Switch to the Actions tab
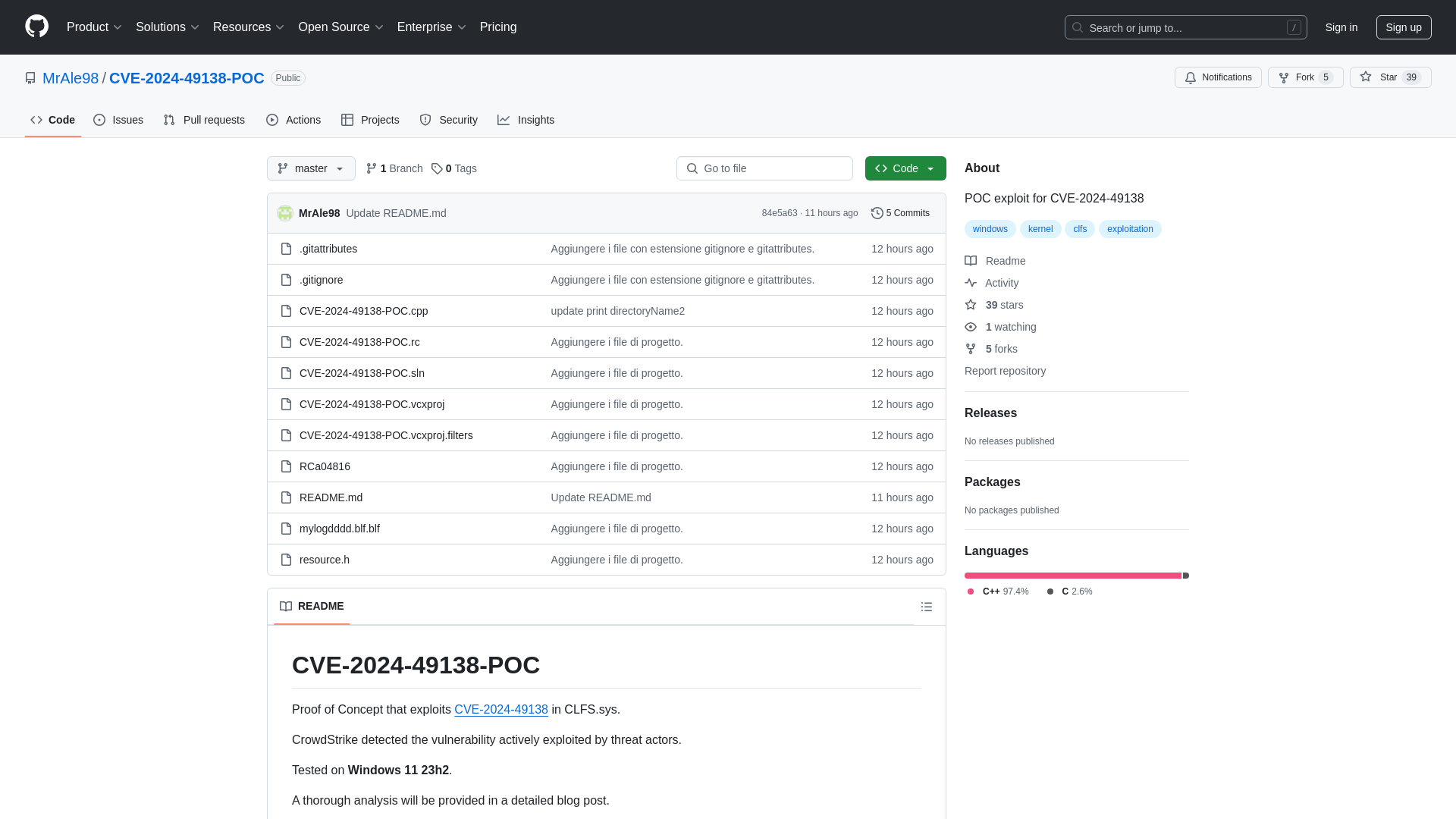 point(293,120)
